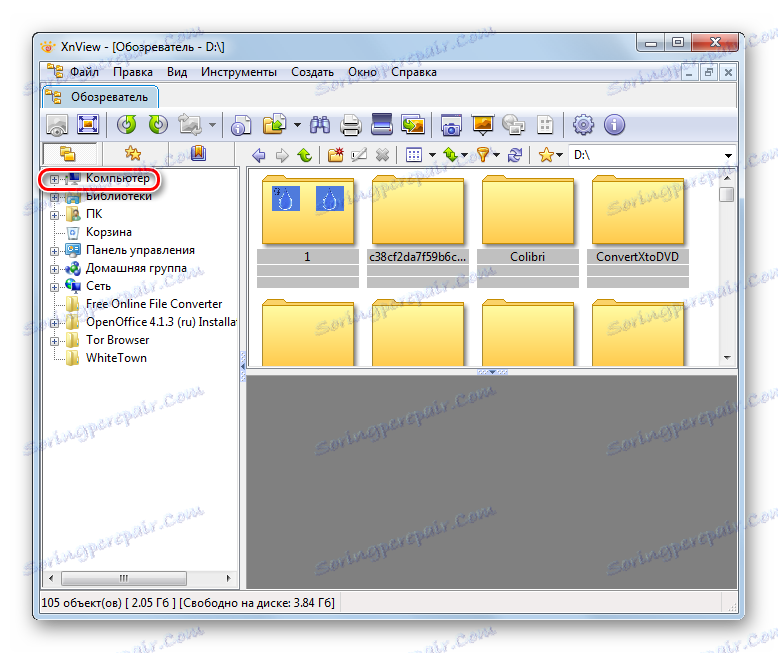
Task: Click the Search binoculars icon
Action: [320, 125]
